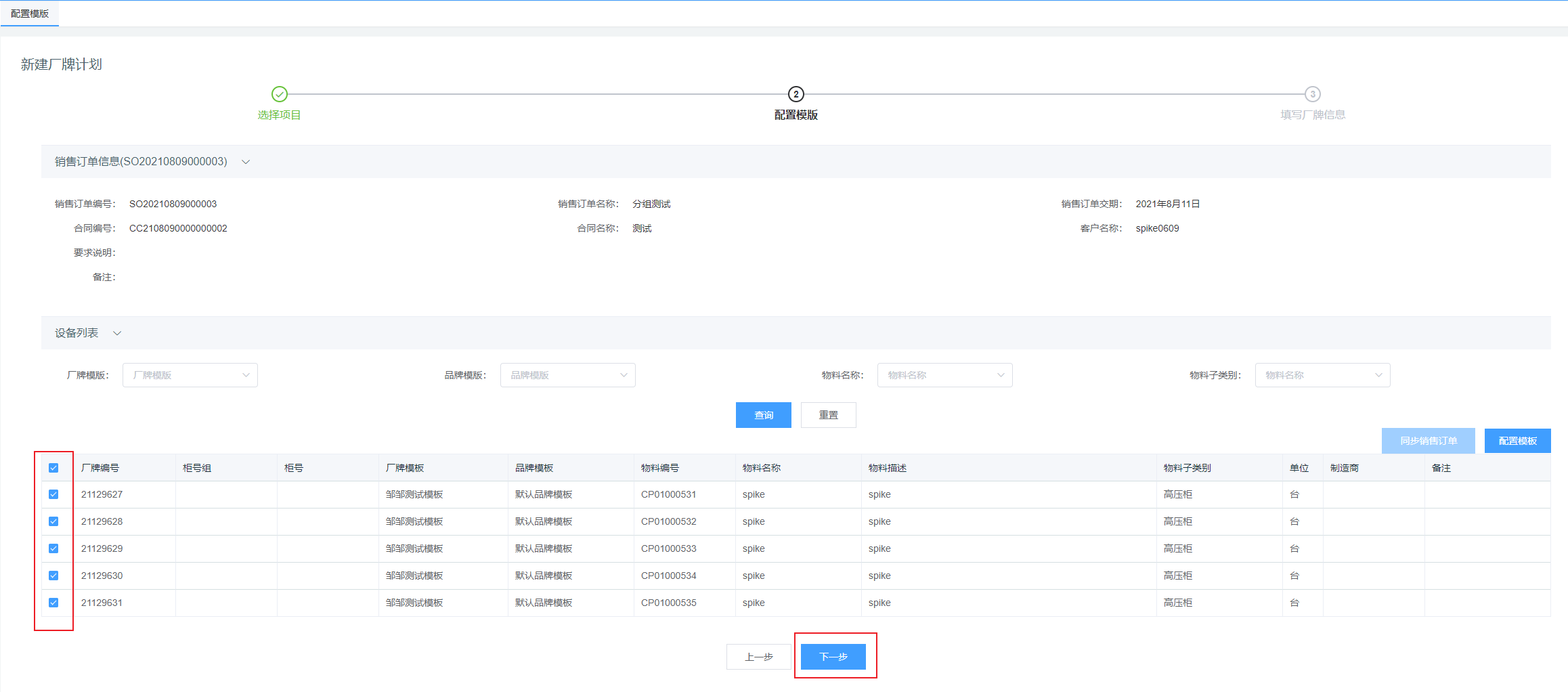
Task: Click the green checkmark step icon for 选择项目
Action: point(280,94)
